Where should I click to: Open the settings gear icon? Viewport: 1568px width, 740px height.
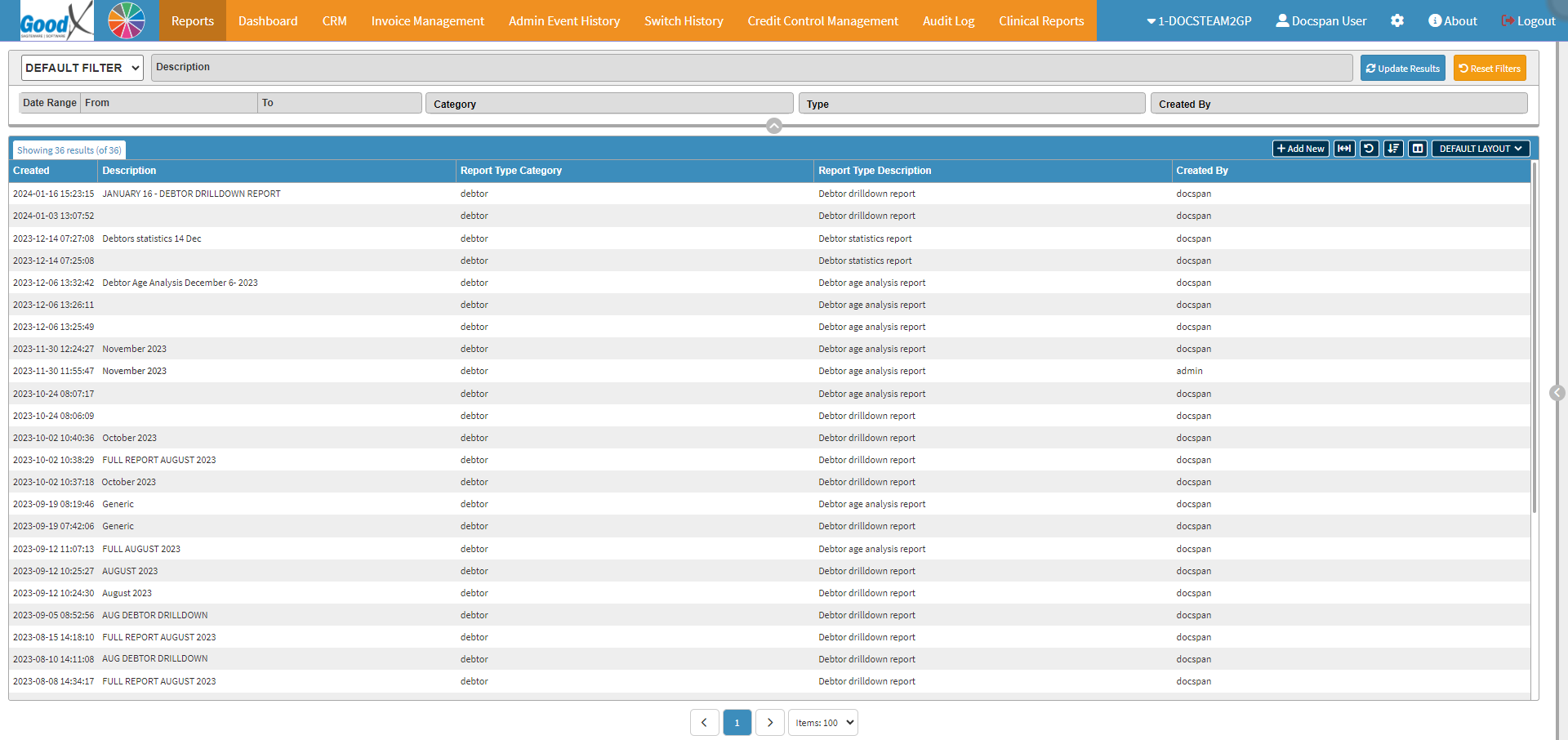pyautogui.click(x=1397, y=21)
